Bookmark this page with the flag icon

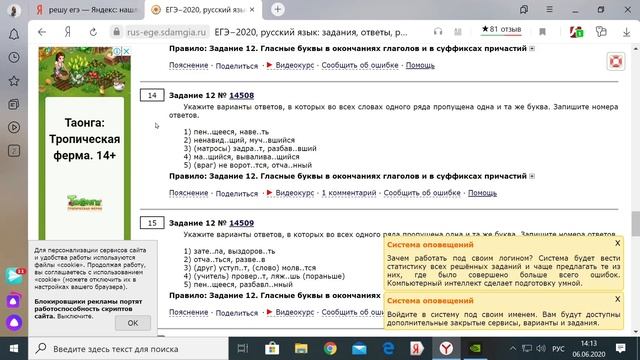[542, 31]
